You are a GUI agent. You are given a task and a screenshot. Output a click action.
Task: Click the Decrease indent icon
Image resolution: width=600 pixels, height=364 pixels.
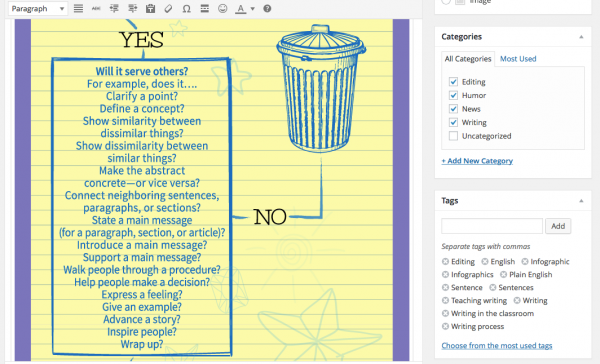pos(114,8)
